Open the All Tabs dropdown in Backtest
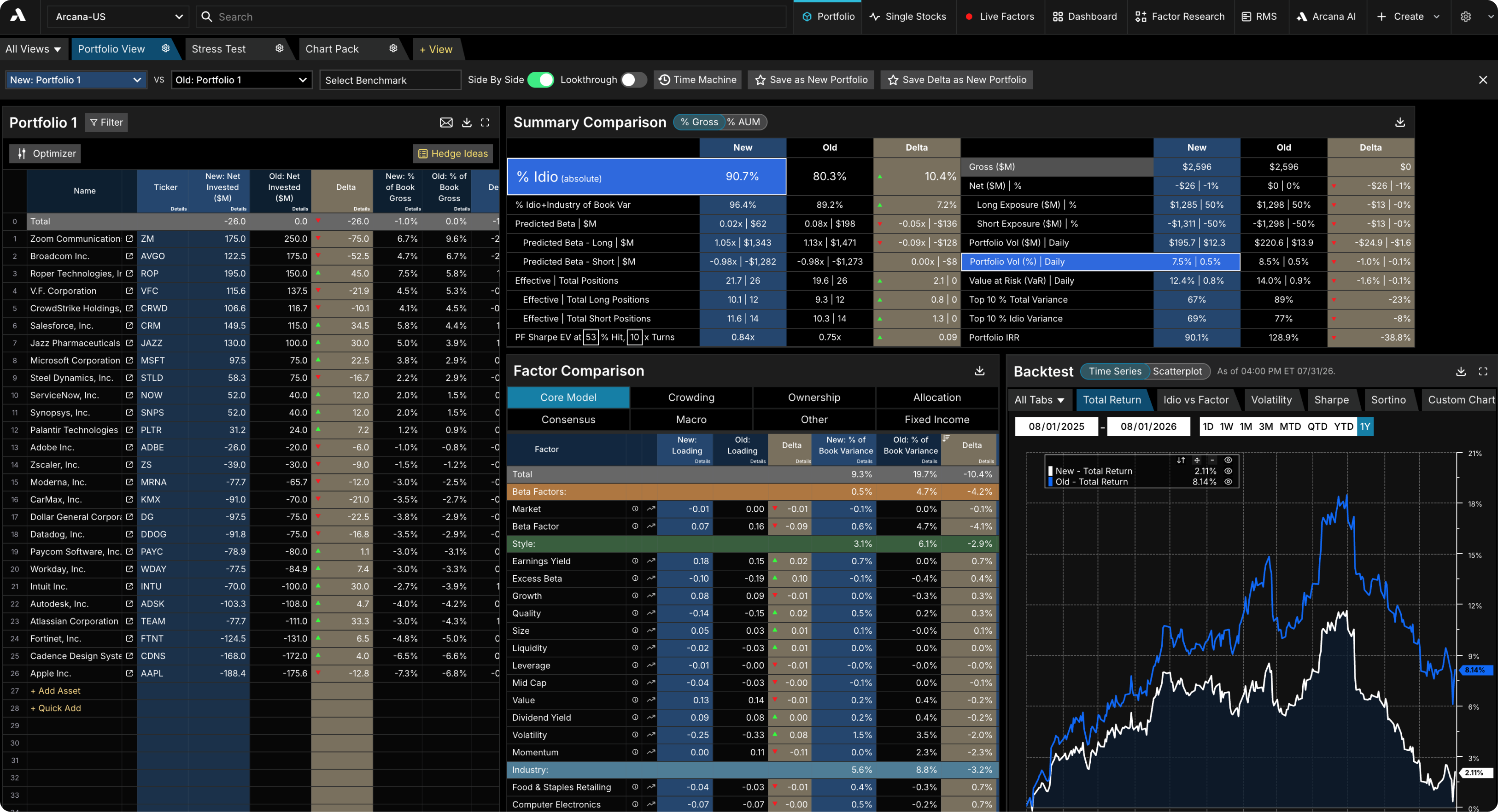Screen dimensions: 1498x812 tap(1039, 400)
